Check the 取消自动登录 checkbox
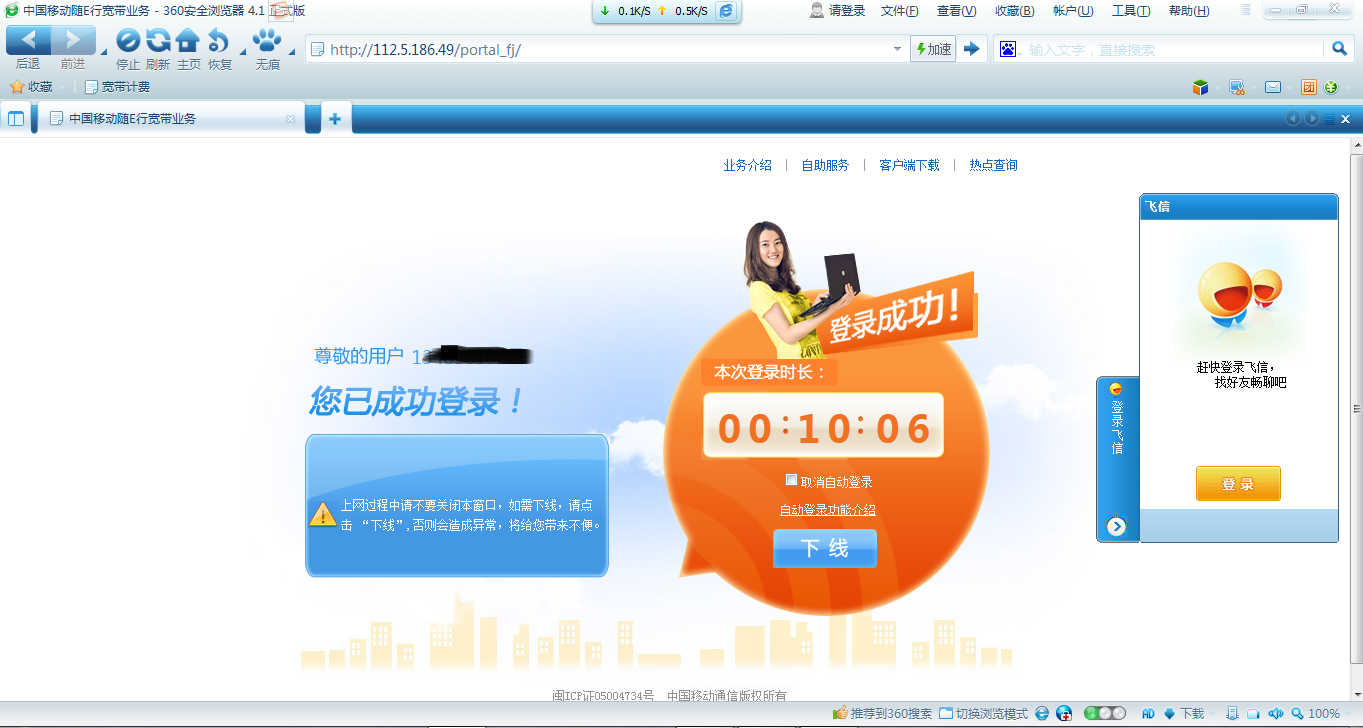This screenshot has height=728, width=1363. [x=791, y=480]
